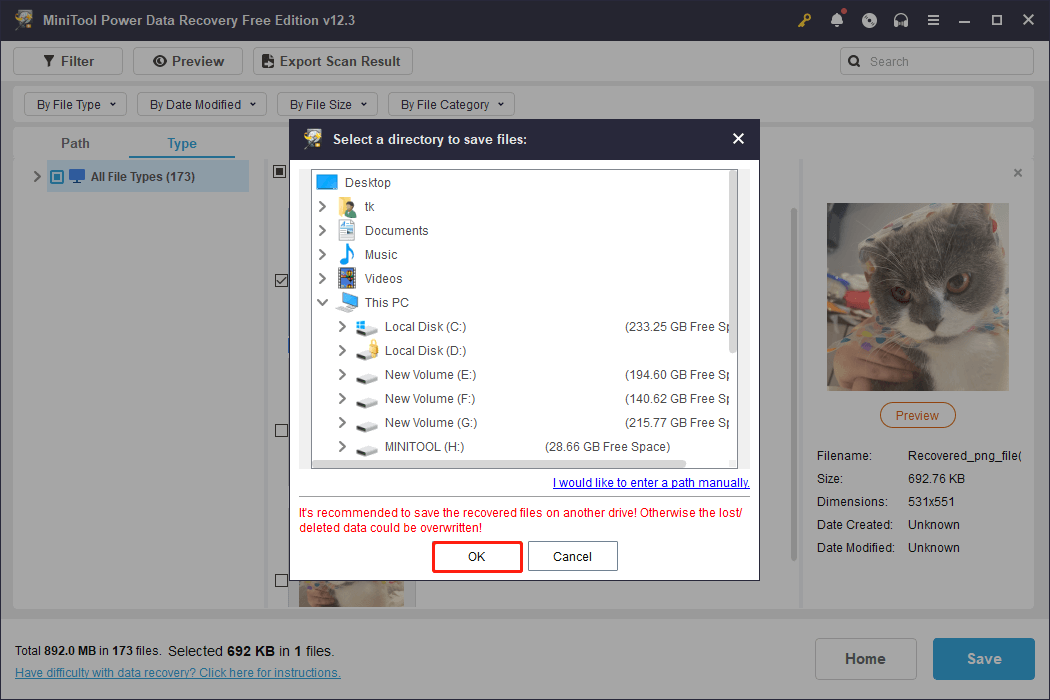The height and width of the screenshot is (700, 1050).
Task: Expand the tk user folder
Action: 322,206
